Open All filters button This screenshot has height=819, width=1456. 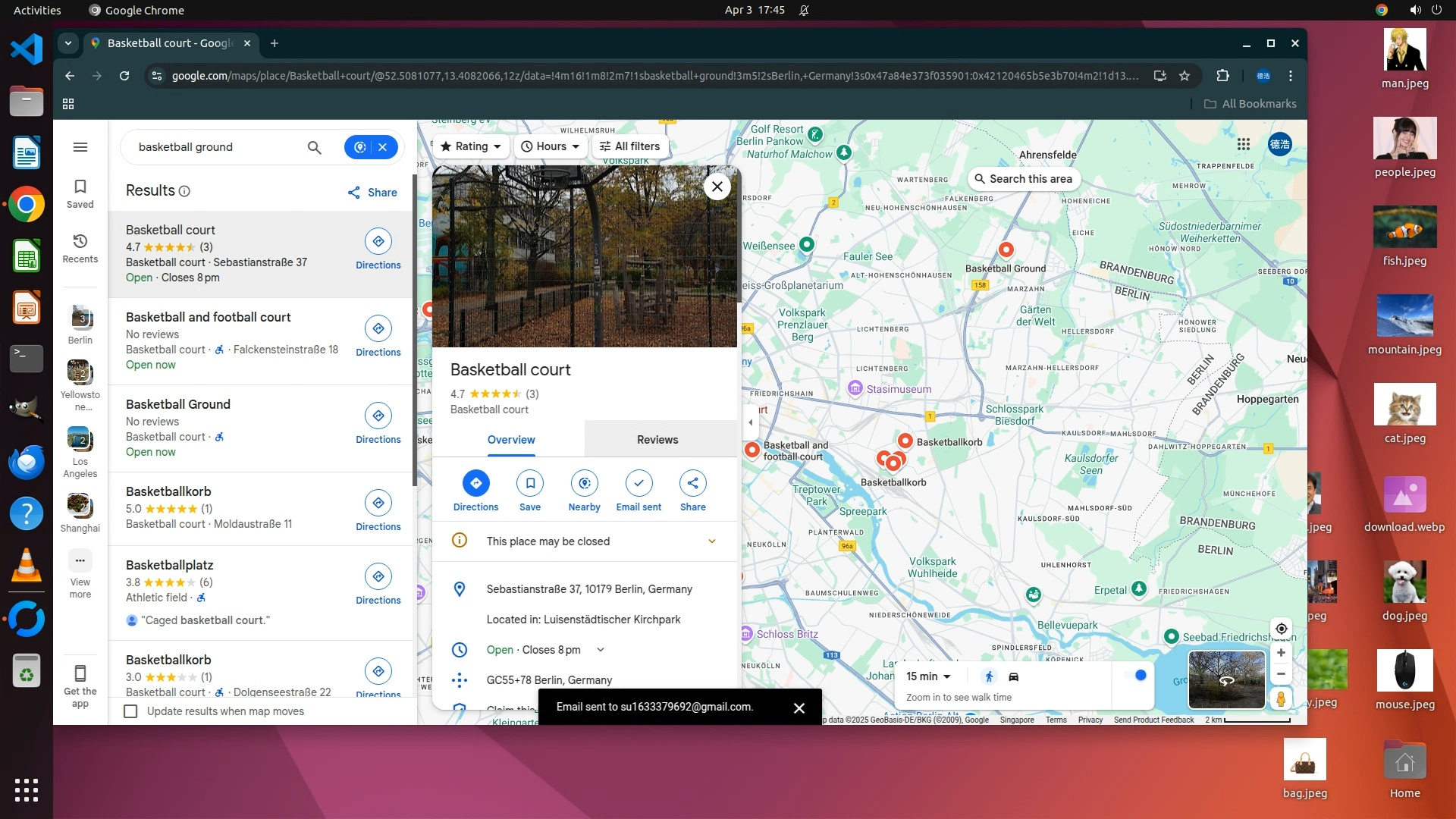click(x=629, y=146)
